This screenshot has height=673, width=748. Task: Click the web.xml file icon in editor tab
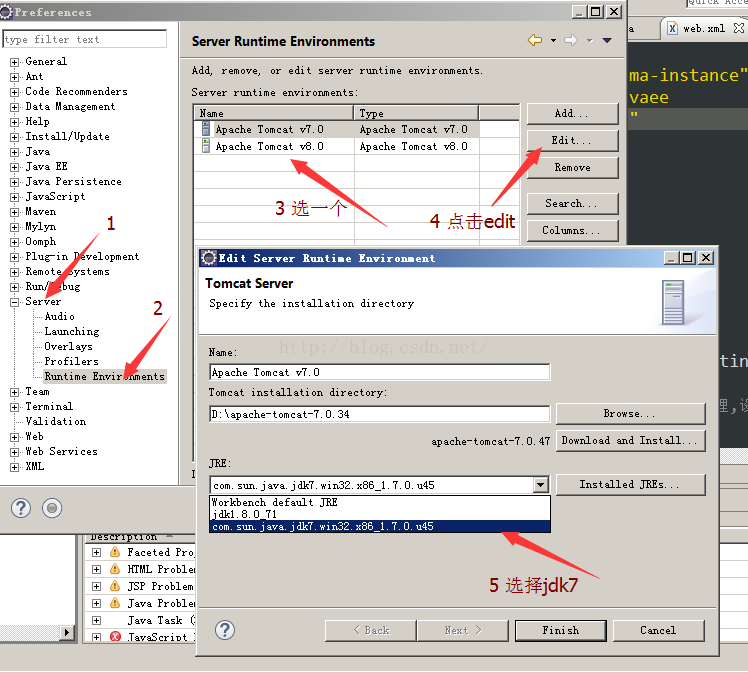point(672,28)
